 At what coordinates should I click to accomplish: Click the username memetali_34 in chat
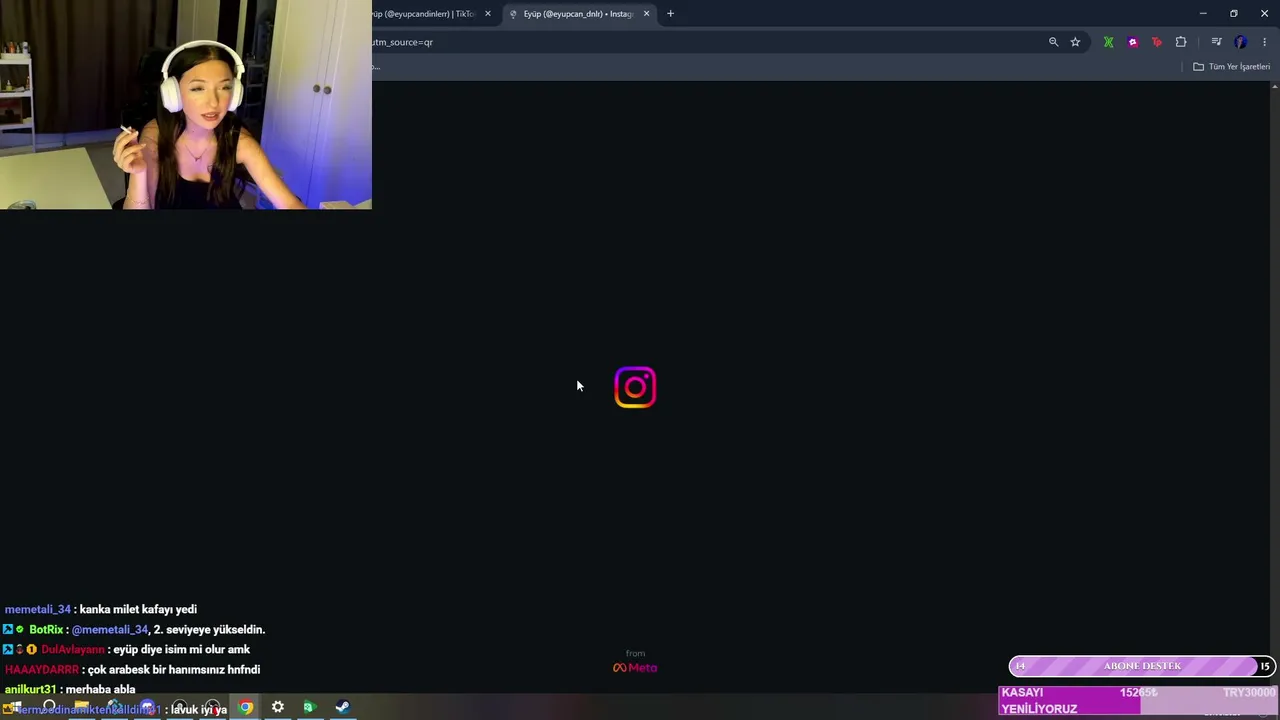pyautogui.click(x=38, y=609)
